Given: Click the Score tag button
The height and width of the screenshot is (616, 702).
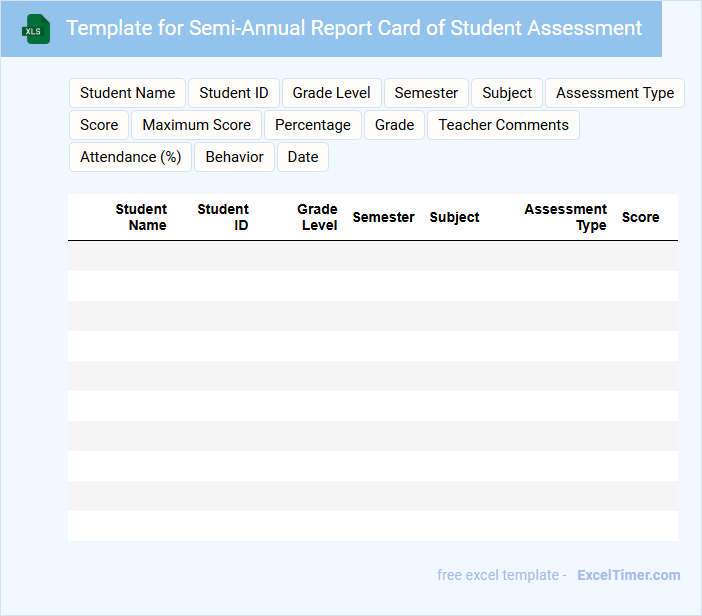Looking at the screenshot, I should pos(99,125).
